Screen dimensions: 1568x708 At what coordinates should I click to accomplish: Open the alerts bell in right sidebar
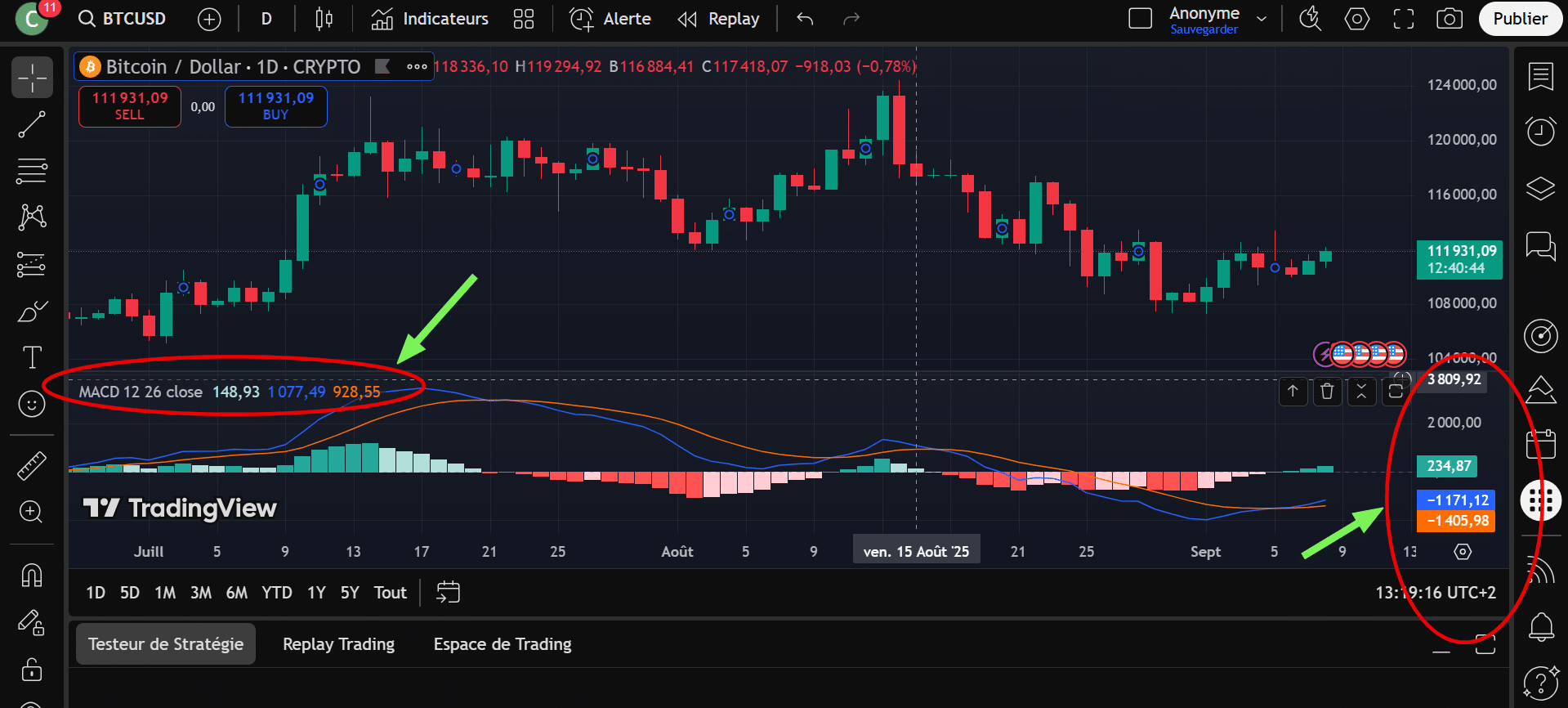pos(1541,627)
